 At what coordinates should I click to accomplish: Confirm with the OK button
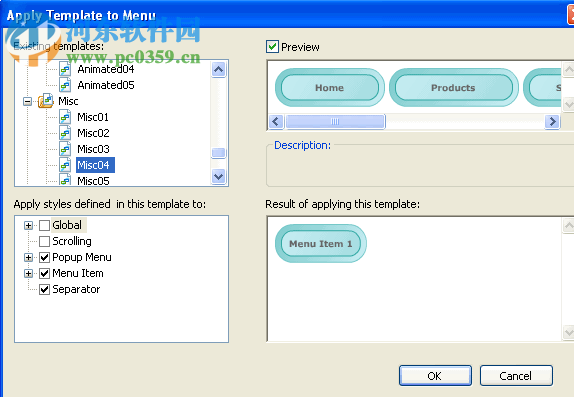coord(435,376)
